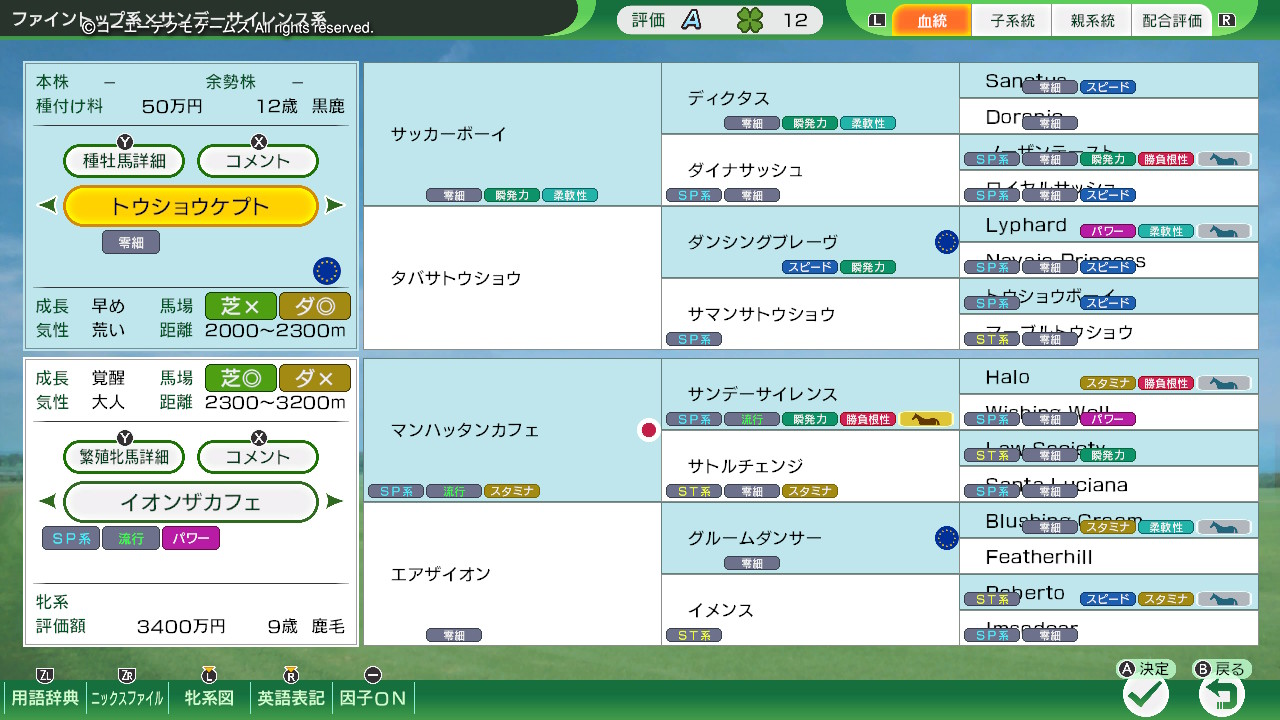
Task: Click the 零細 tag under トウショウケプト
Action: 131,242
